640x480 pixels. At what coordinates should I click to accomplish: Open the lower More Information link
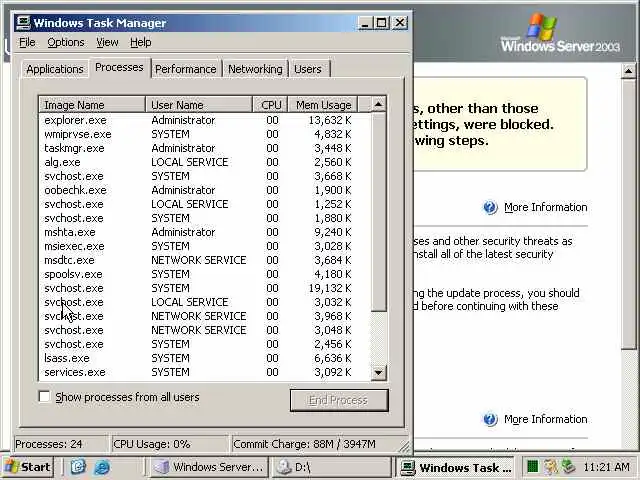pos(545,419)
